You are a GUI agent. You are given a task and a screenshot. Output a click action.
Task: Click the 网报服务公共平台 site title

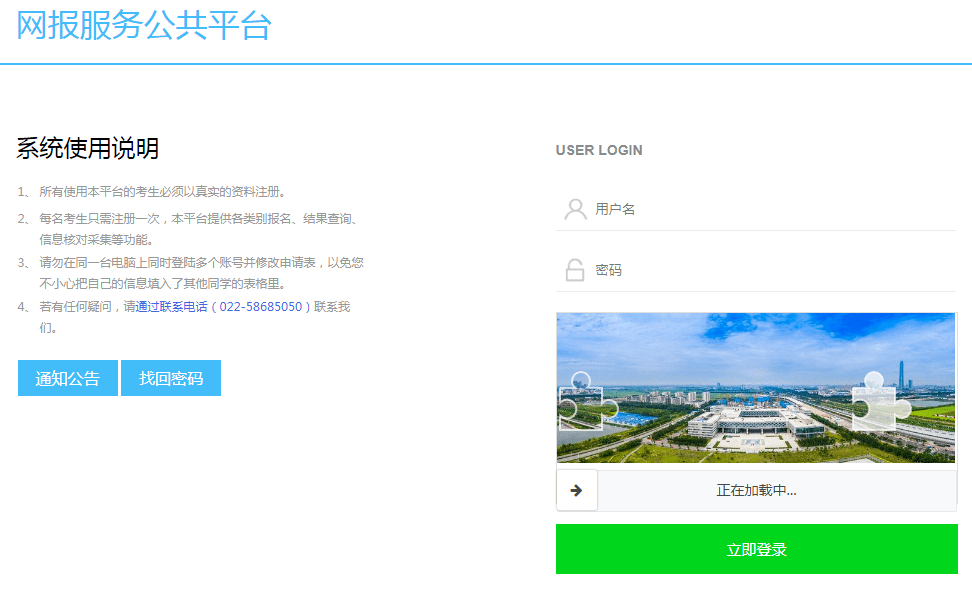[x=144, y=26]
